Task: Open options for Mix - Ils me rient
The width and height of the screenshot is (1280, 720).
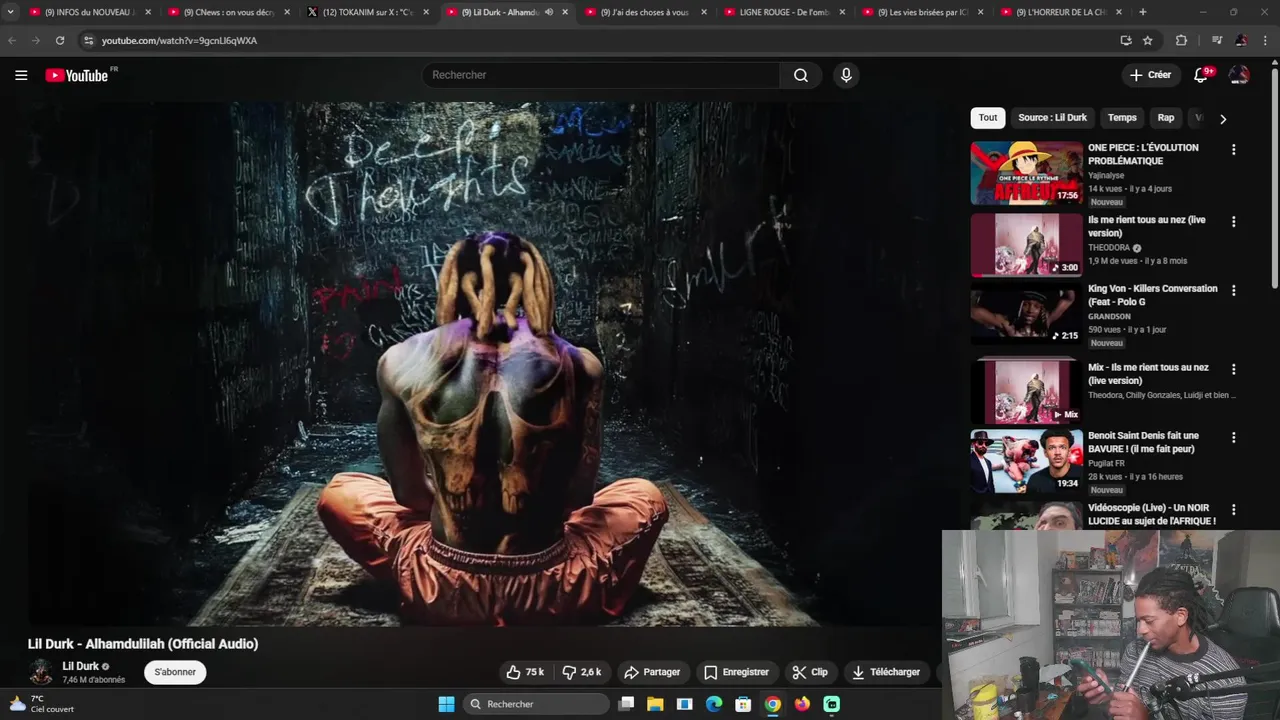Action: (x=1233, y=370)
